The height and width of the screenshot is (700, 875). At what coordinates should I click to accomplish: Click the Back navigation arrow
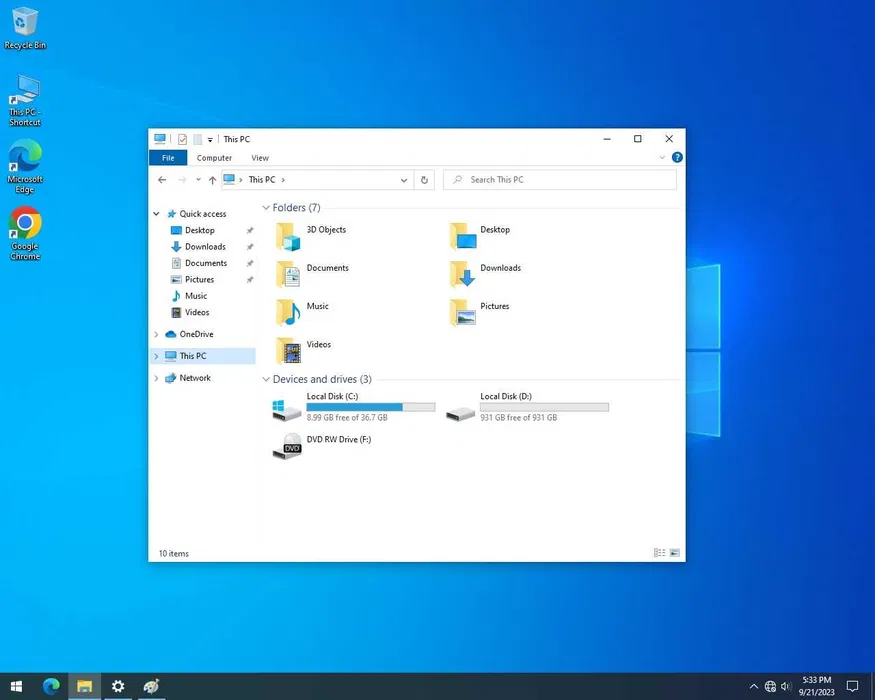point(162,180)
